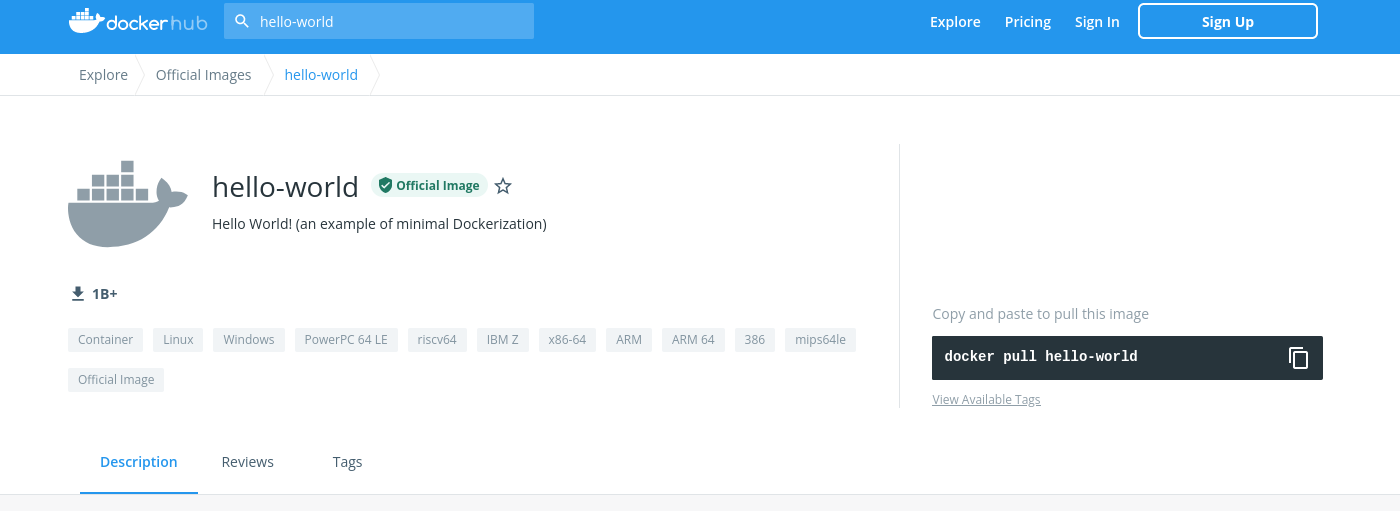Switch to the Tags tab

[x=347, y=462]
